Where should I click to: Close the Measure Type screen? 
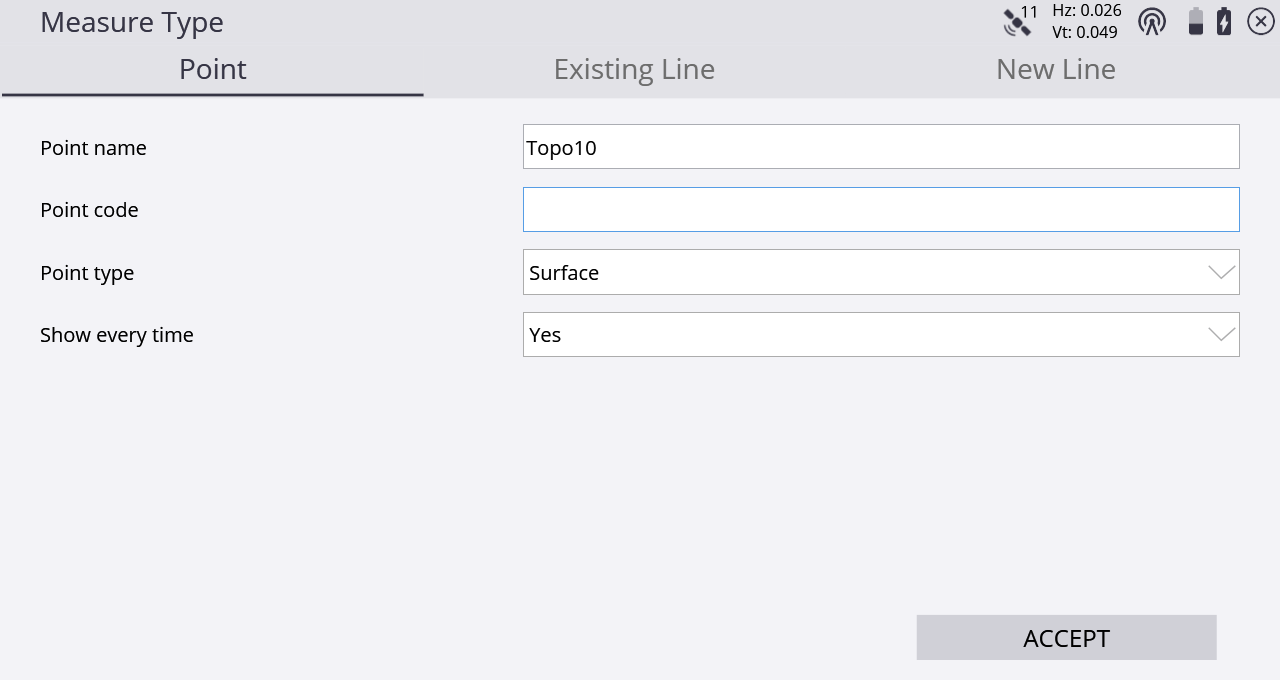coord(1261,21)
